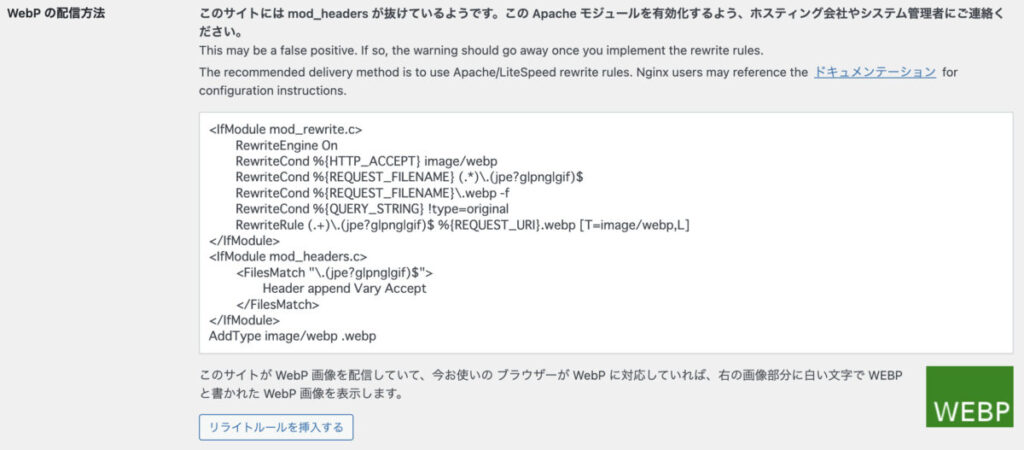The width and height of the screenshot is (1024, 450).
Task: Click the AddType image/webp .webp line
Action: pyautogui.click(x=293, y=336)
